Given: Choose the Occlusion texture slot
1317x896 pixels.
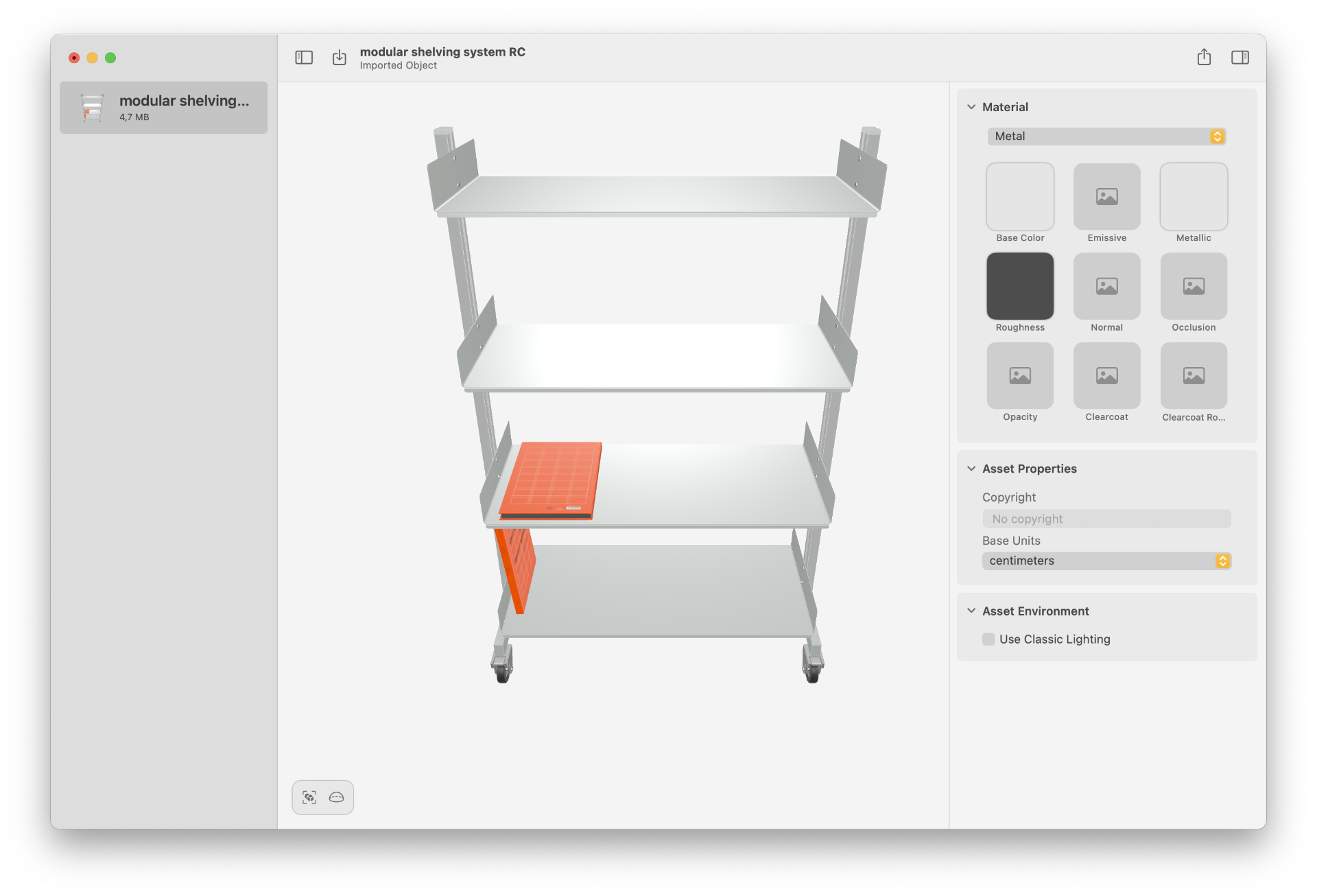Looking at the screenshot, I should [1193, 286].
